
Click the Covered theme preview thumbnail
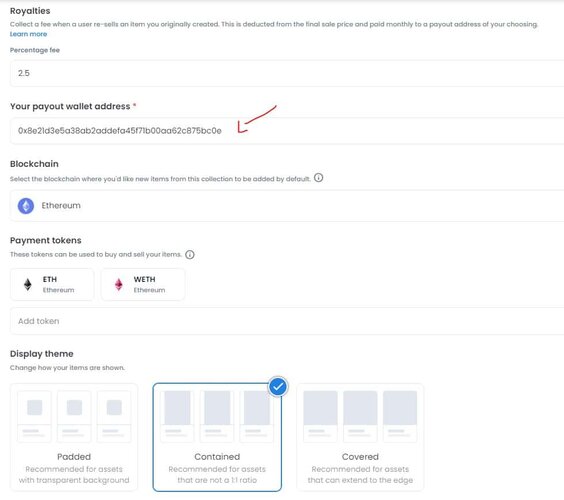tap(360, 416)
